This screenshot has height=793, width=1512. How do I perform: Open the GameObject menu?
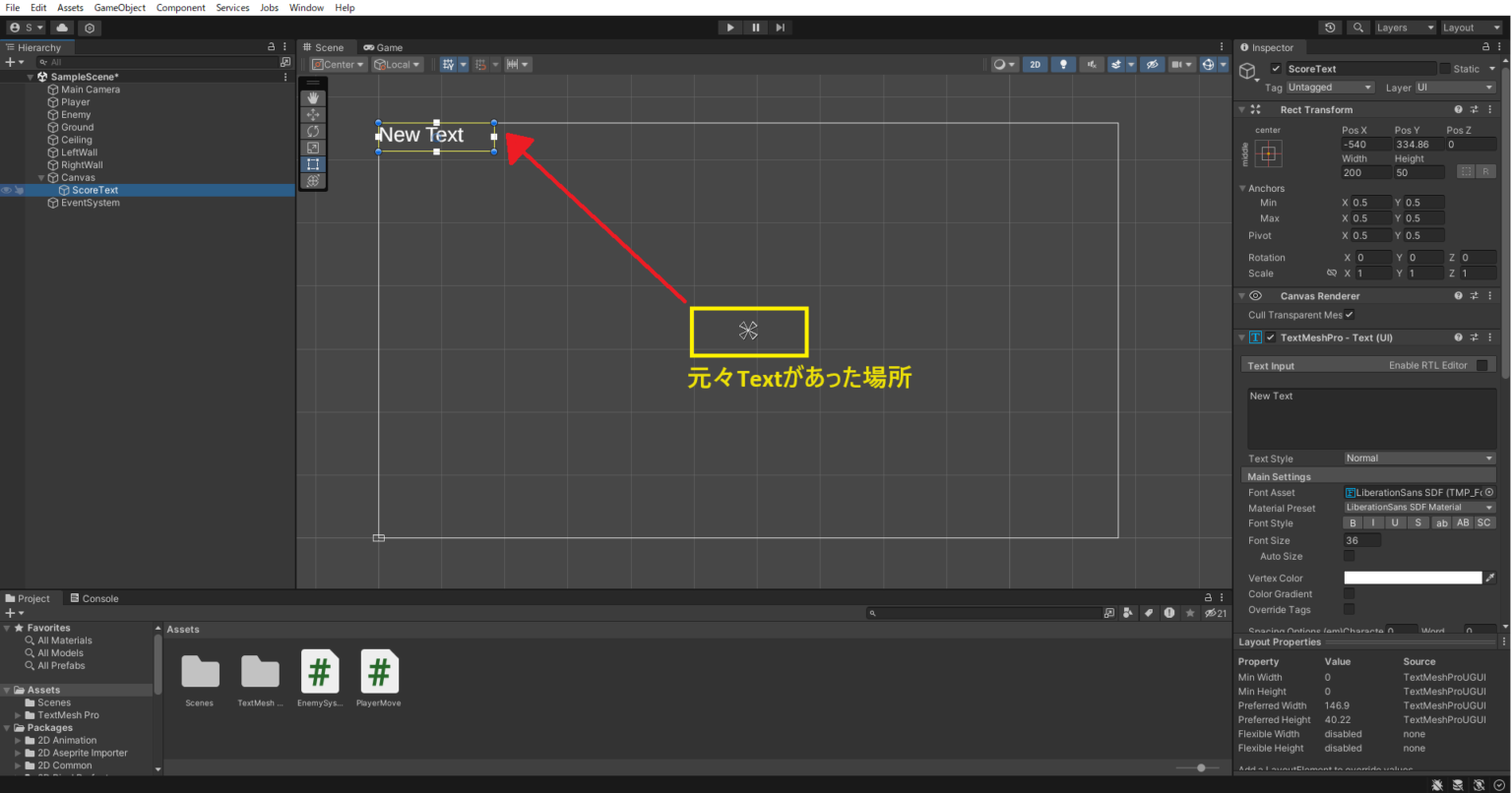[119, 7]
